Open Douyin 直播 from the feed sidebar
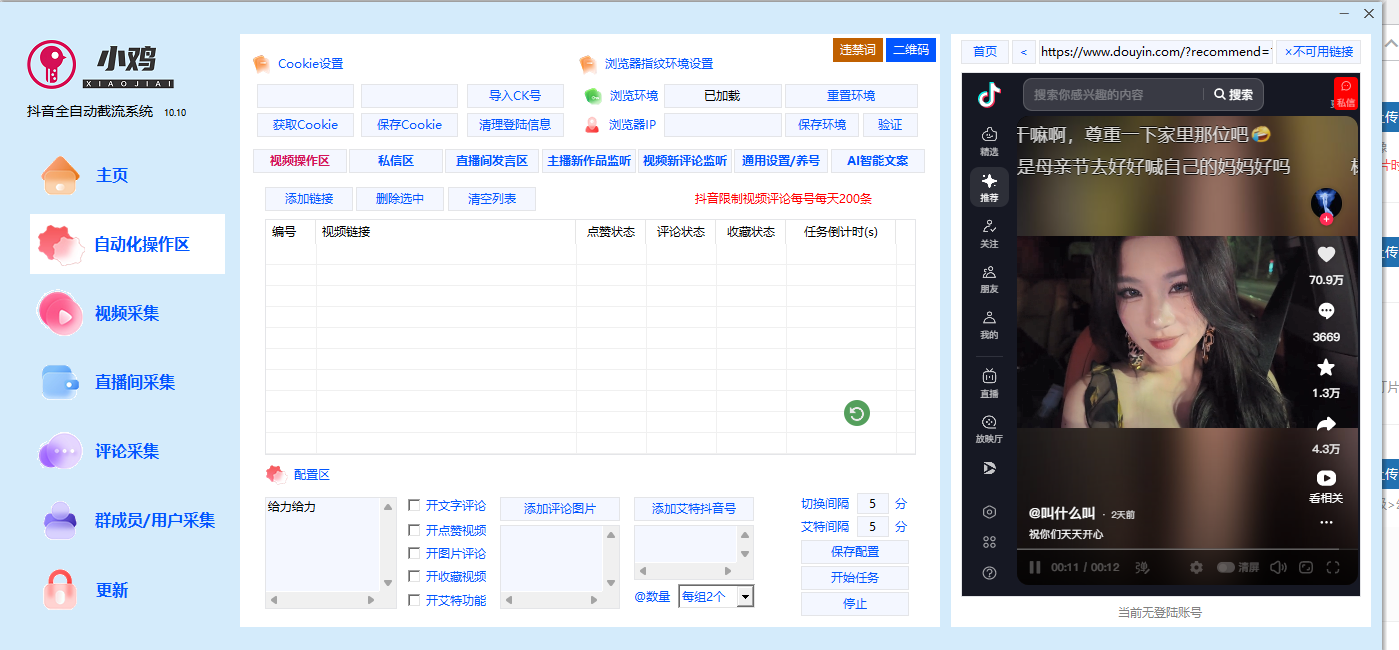The width and height of the screenshot is (1399, 650). [x=988, y=381]
